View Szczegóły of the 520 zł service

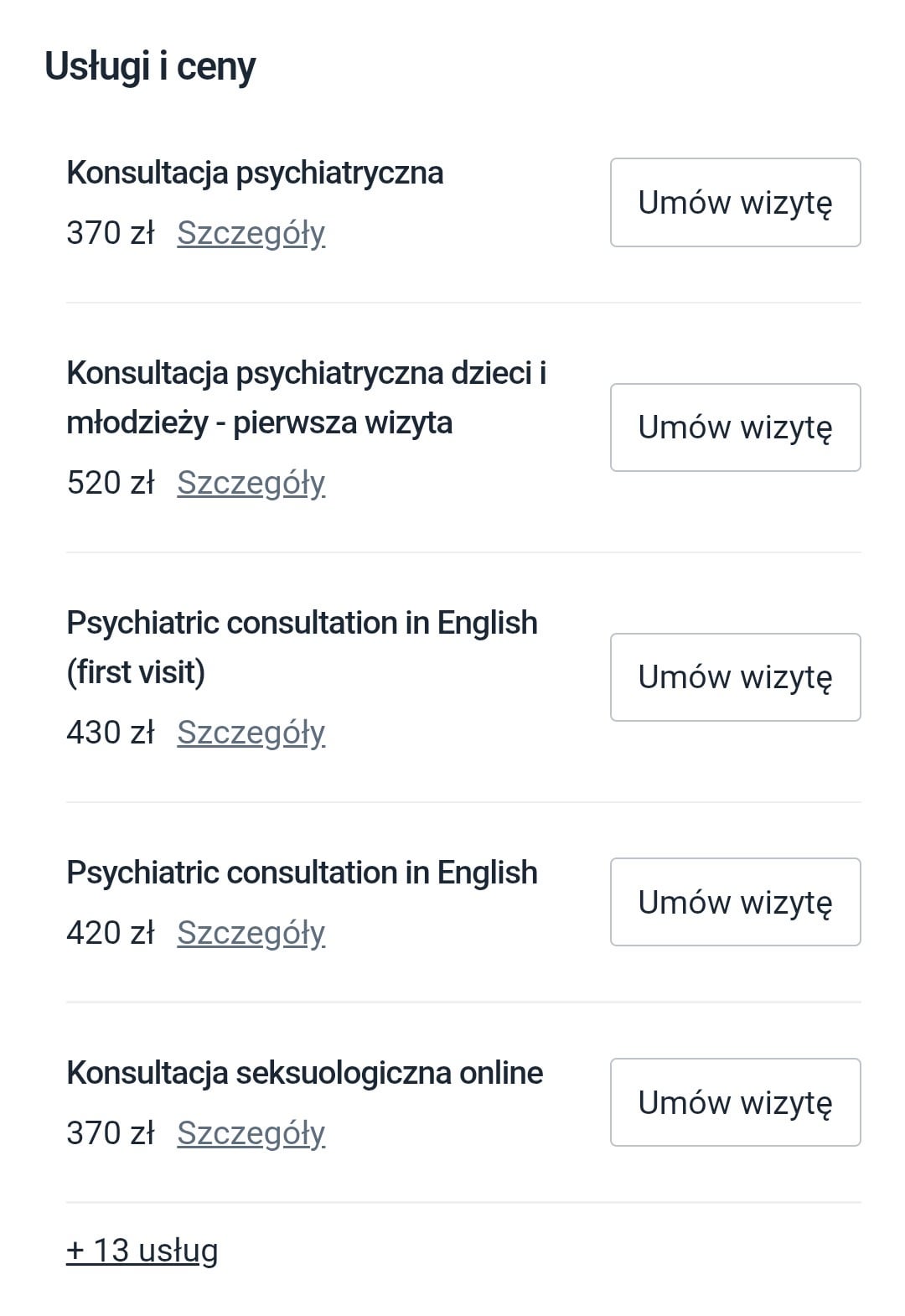(x=251, y=483)
